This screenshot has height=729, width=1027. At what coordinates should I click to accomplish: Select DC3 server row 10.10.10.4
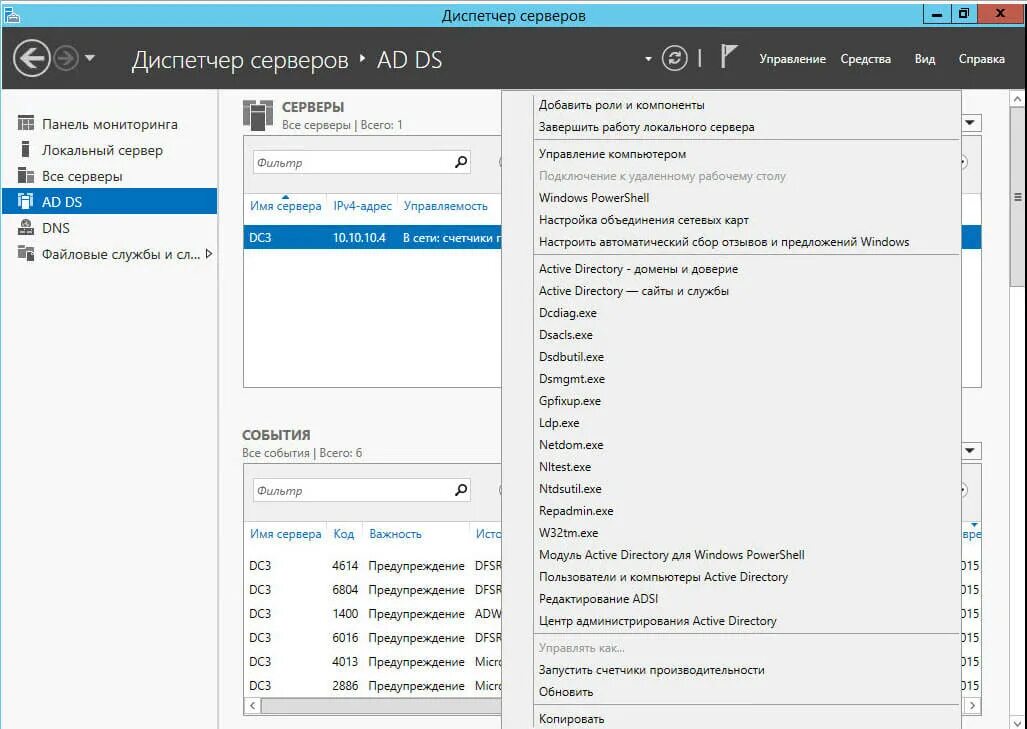point(373,238)
